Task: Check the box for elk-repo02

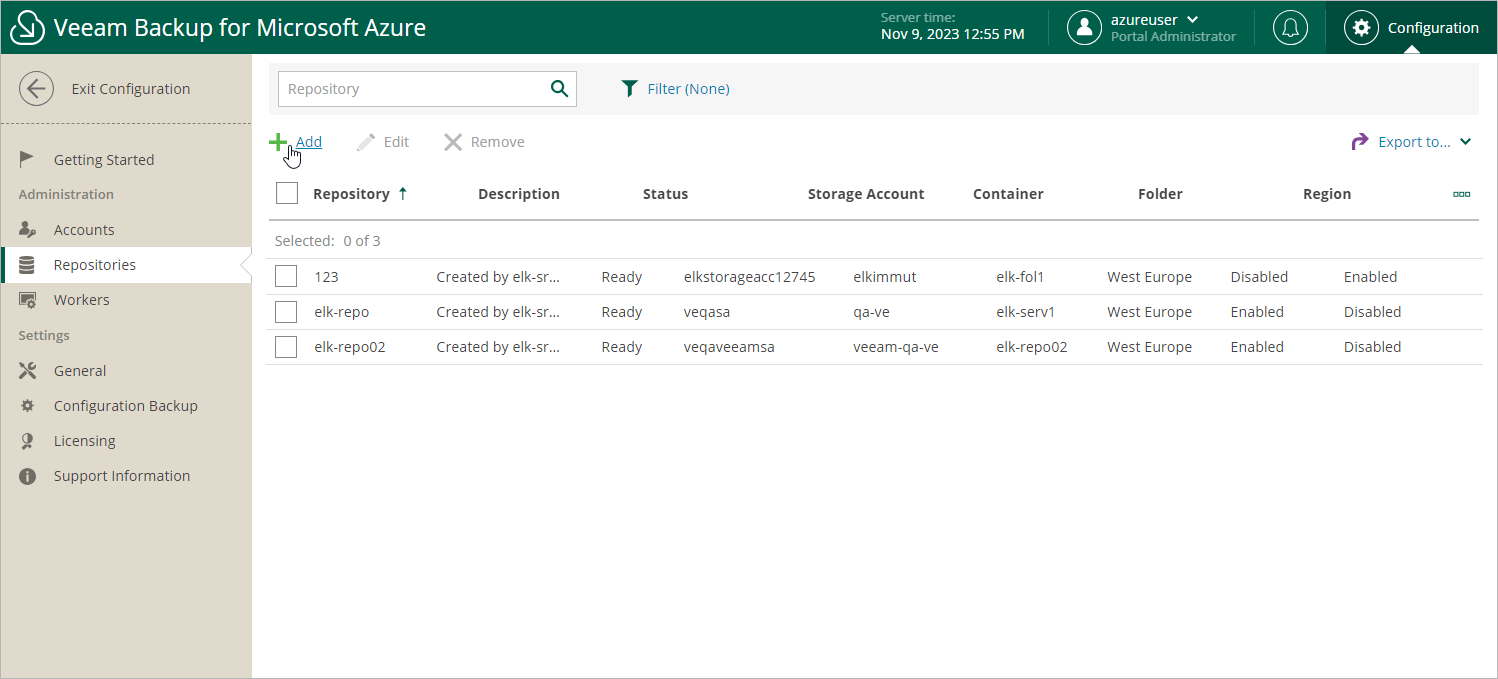Action: point(286,347)
